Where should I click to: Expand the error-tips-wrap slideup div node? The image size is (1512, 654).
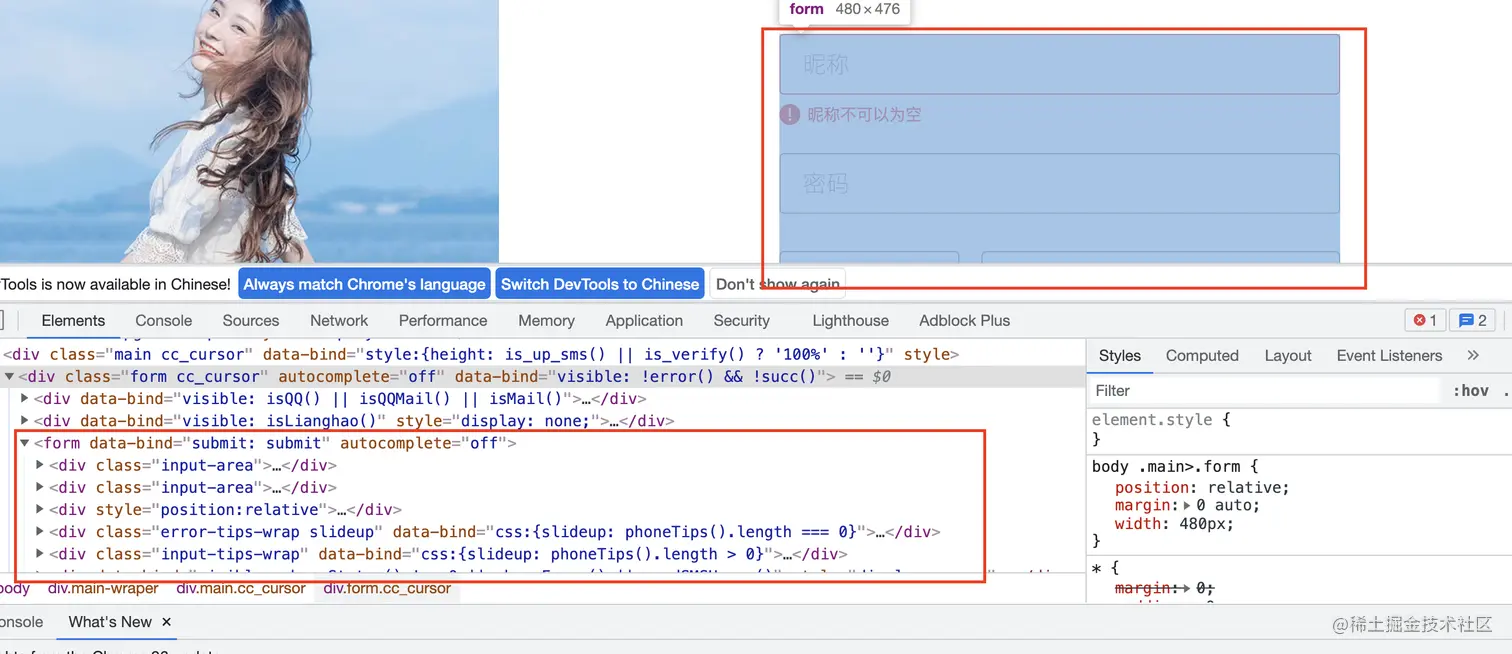coord(41,532)
